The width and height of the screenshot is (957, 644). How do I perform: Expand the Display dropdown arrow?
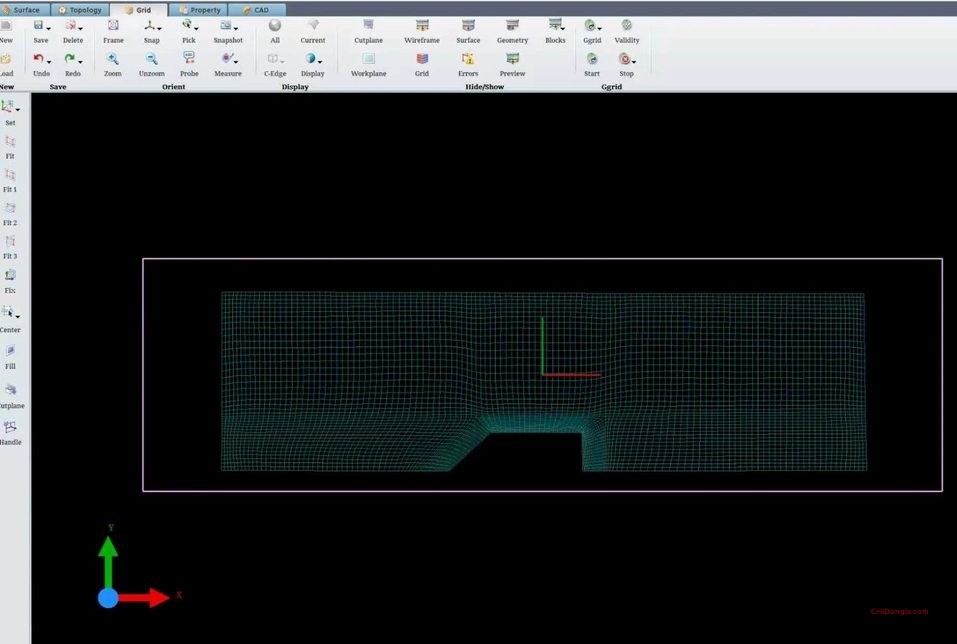tap(320, 62)
